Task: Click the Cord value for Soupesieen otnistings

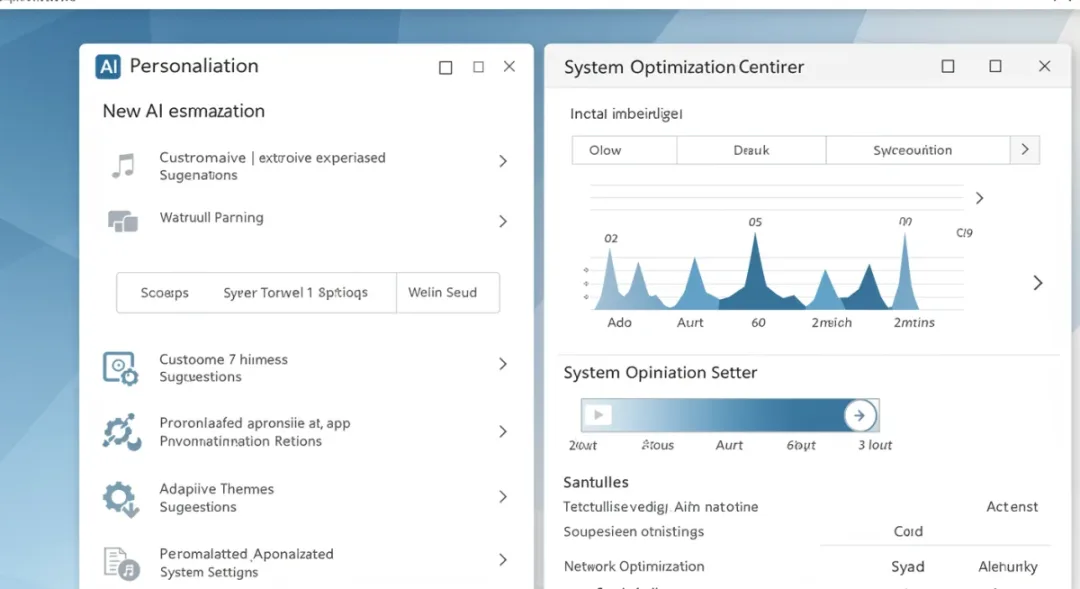Action: click(908, 531)
